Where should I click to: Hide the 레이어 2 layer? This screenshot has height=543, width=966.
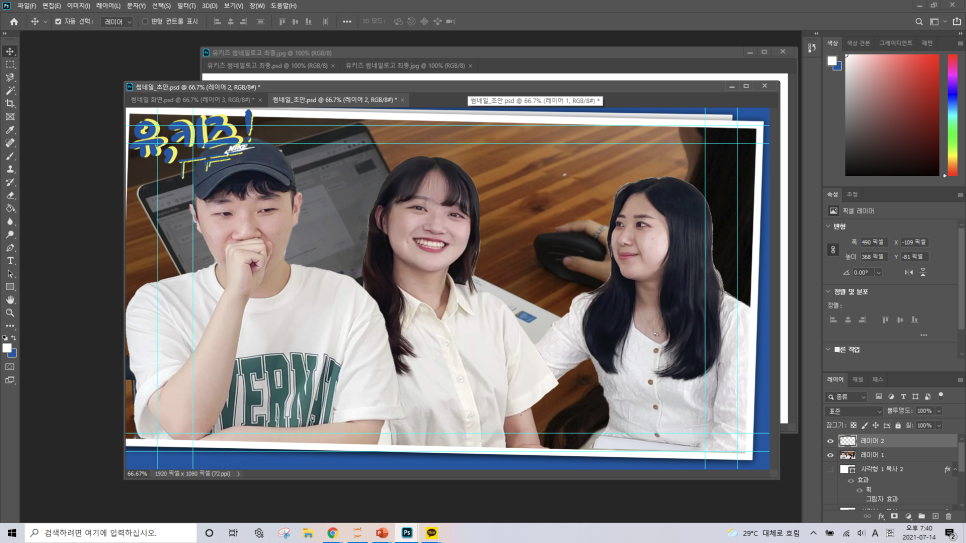tap(830, 441)
